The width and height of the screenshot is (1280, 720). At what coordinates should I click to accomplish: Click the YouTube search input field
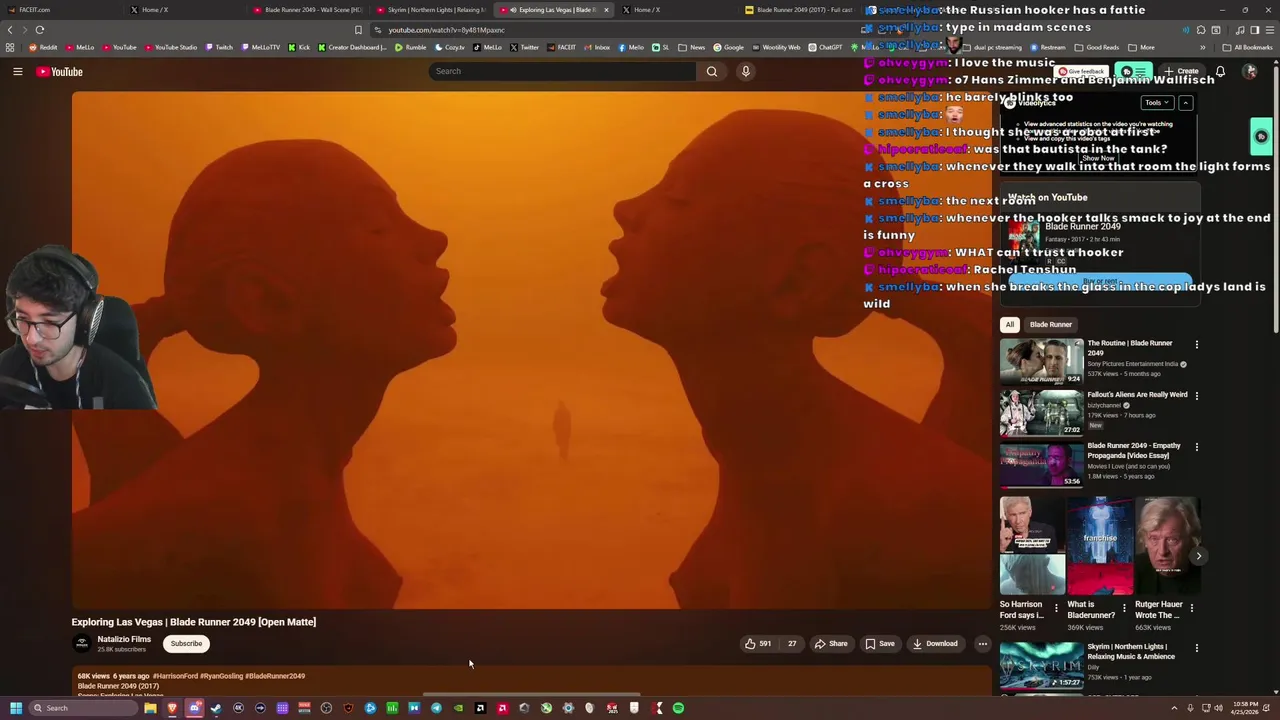click(x=562, y=71)
